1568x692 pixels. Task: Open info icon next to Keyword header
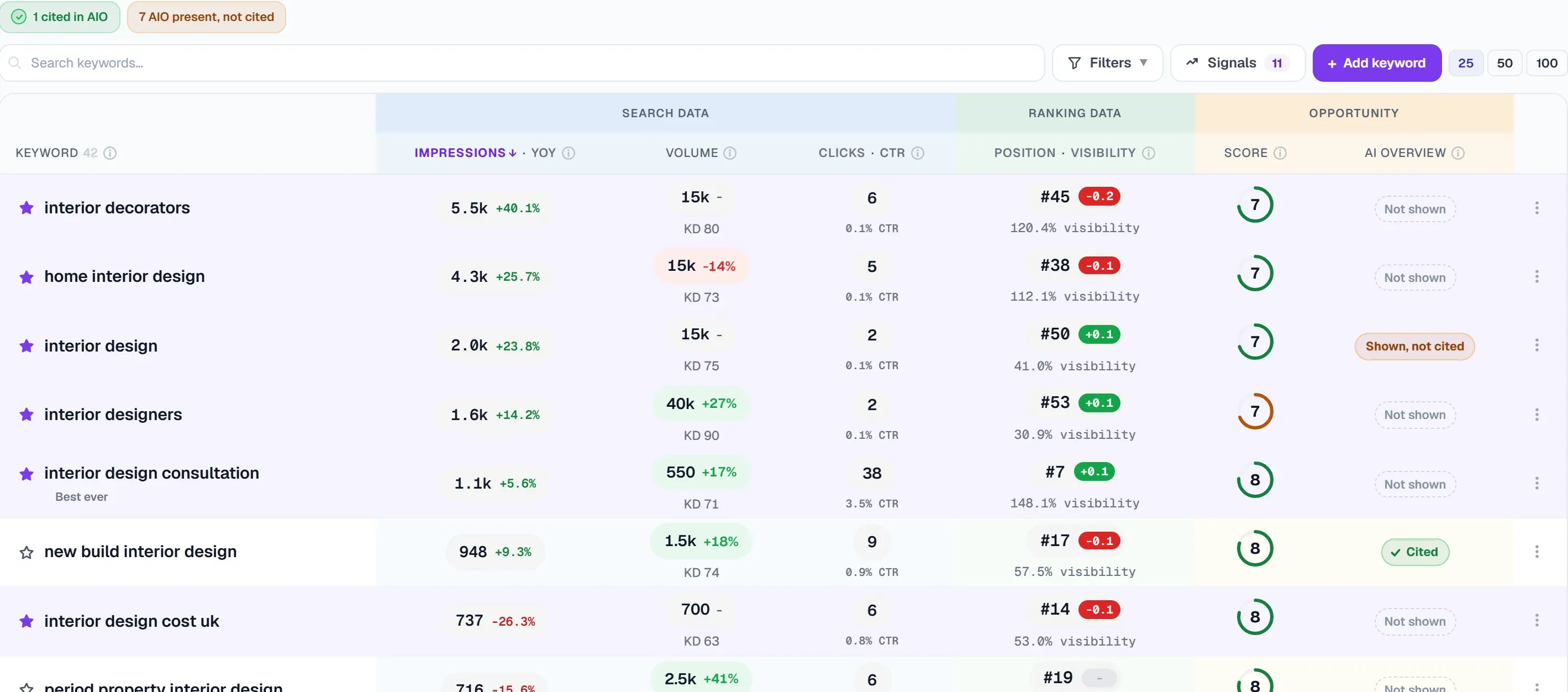tap(110, 153)
